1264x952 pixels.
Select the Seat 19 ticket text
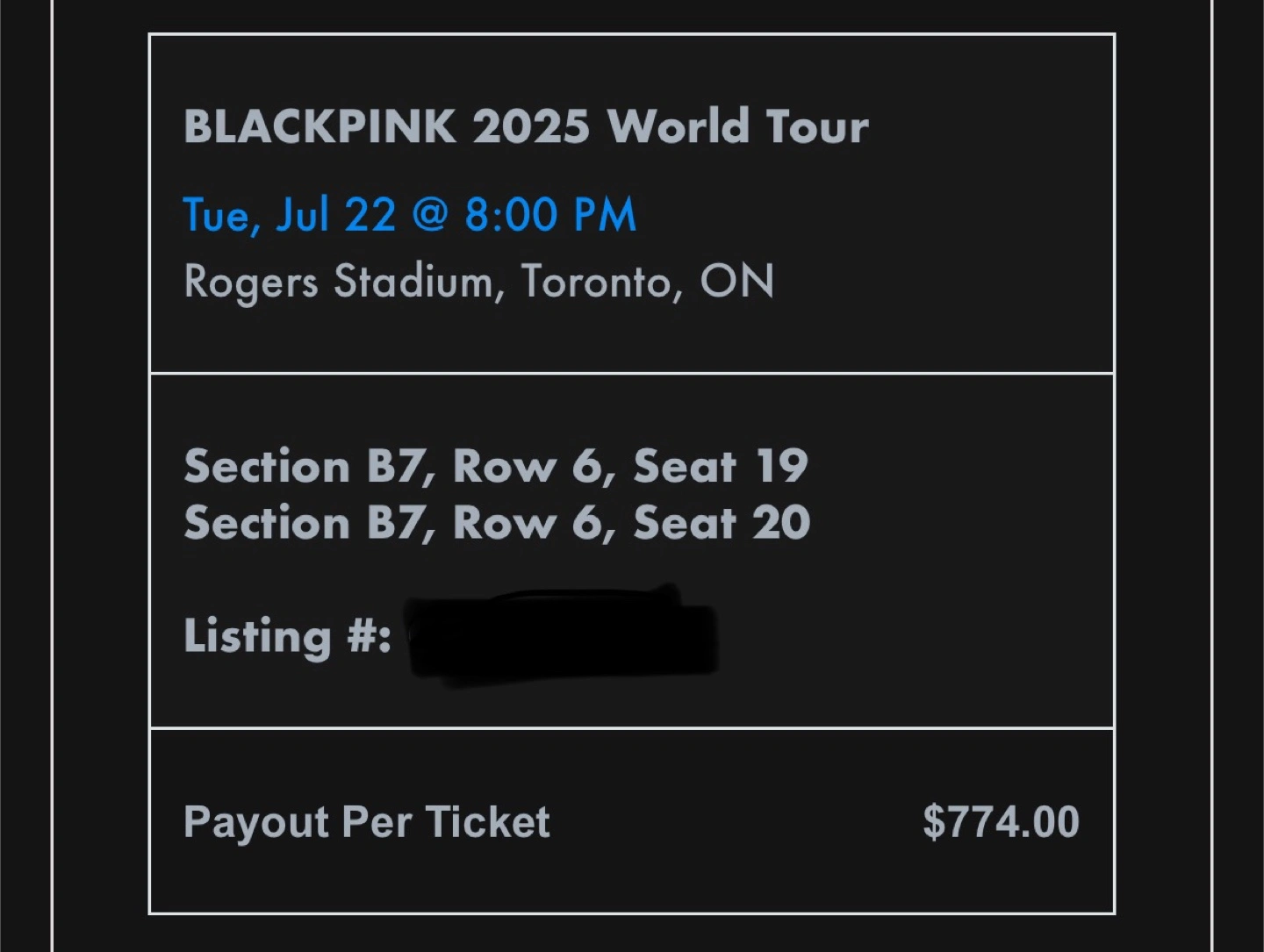[720, 465]
